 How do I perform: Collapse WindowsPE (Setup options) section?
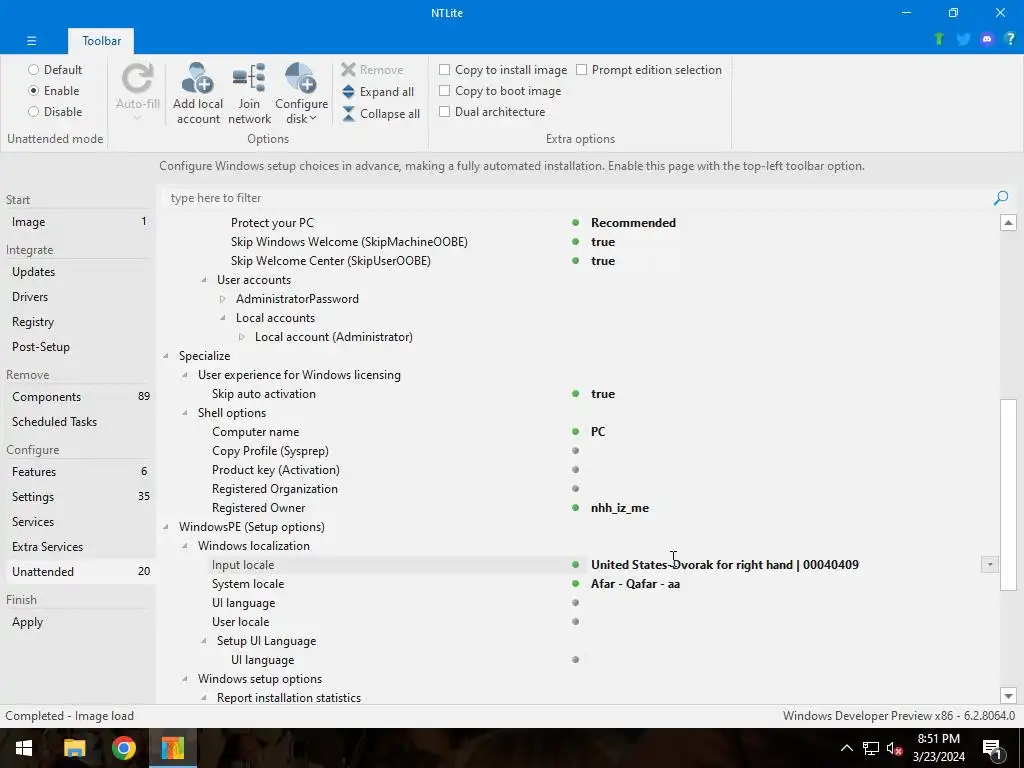pyautogui.click(x=166, y=527)
